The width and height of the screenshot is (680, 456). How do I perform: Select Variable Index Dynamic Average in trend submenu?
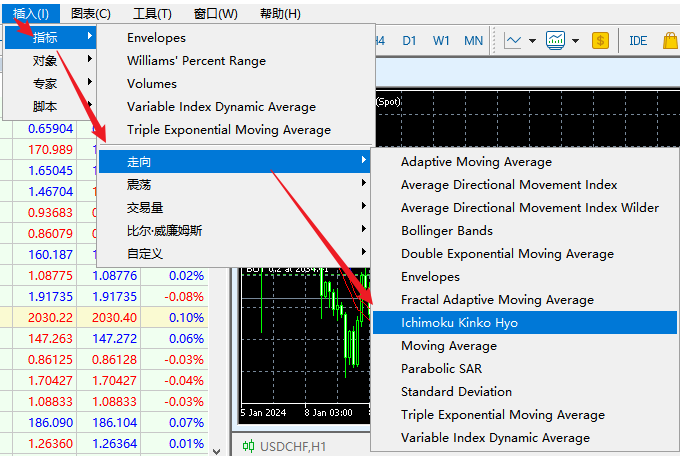click(525, 438)
